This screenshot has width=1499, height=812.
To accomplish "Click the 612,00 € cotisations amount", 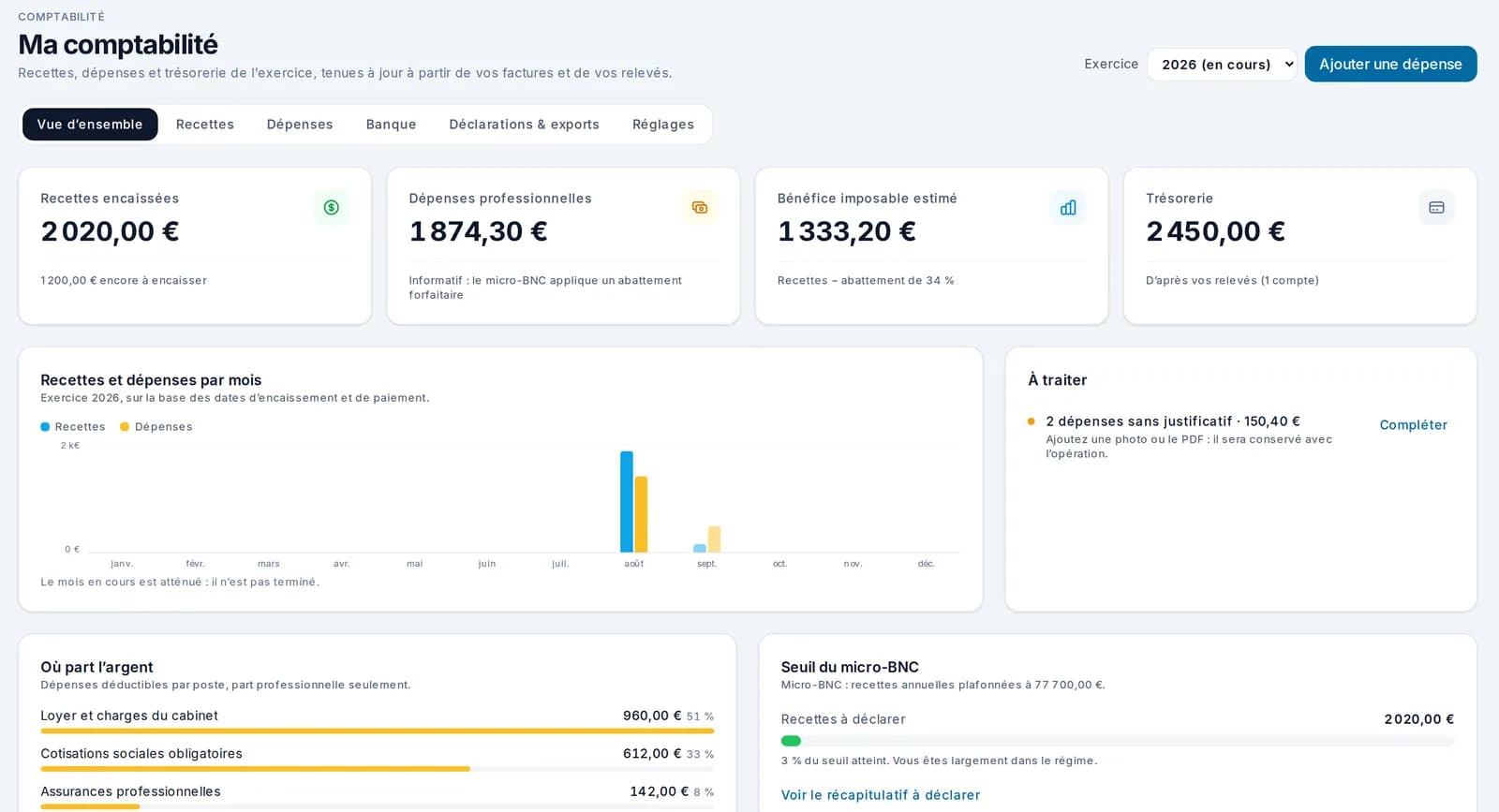I will 652,754.
